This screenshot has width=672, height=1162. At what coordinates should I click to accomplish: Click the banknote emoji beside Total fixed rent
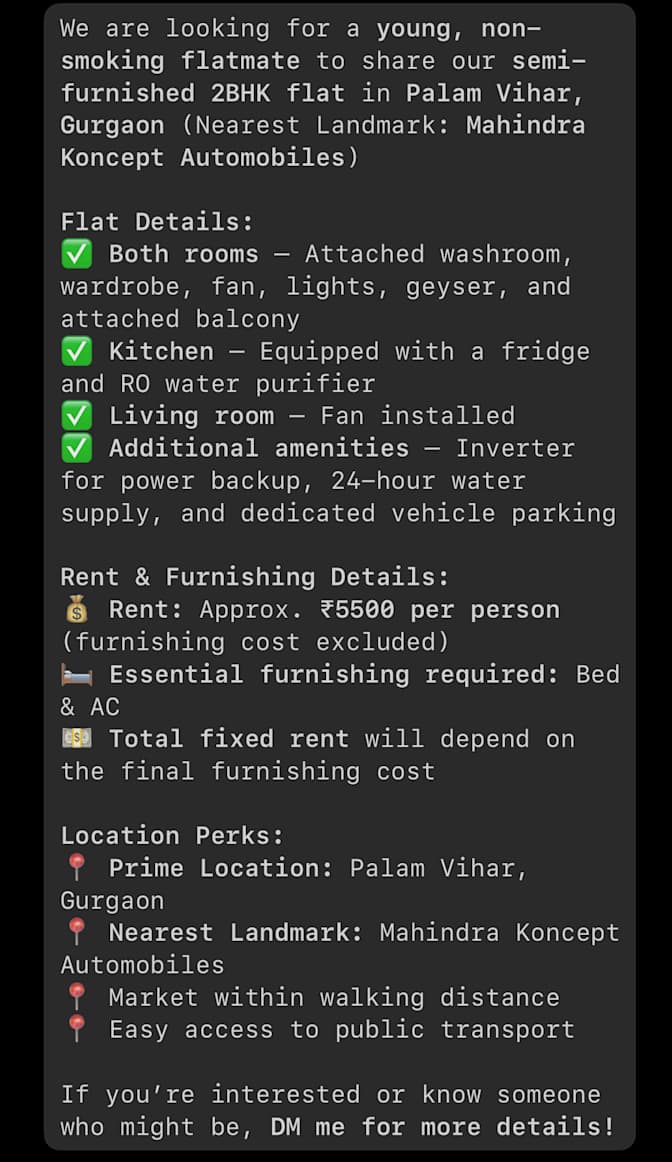click(76, 739)
